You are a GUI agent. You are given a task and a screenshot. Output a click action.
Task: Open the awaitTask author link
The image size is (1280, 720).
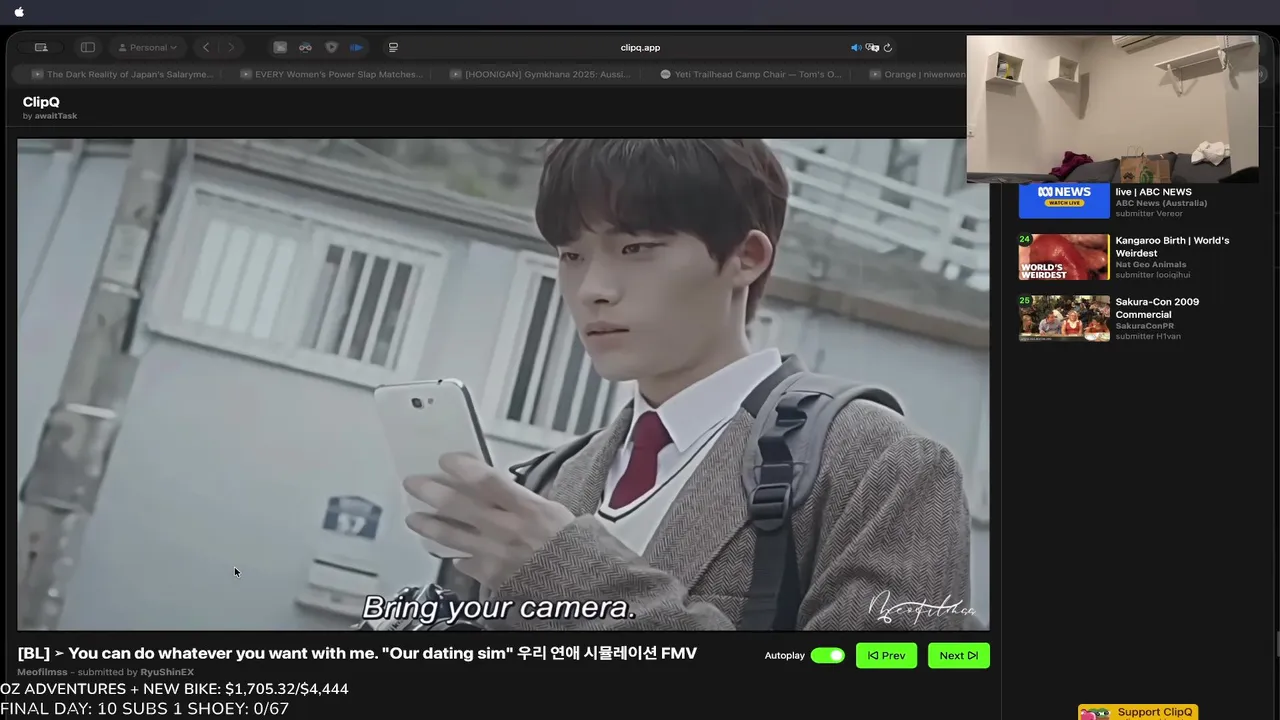[56, 116]
